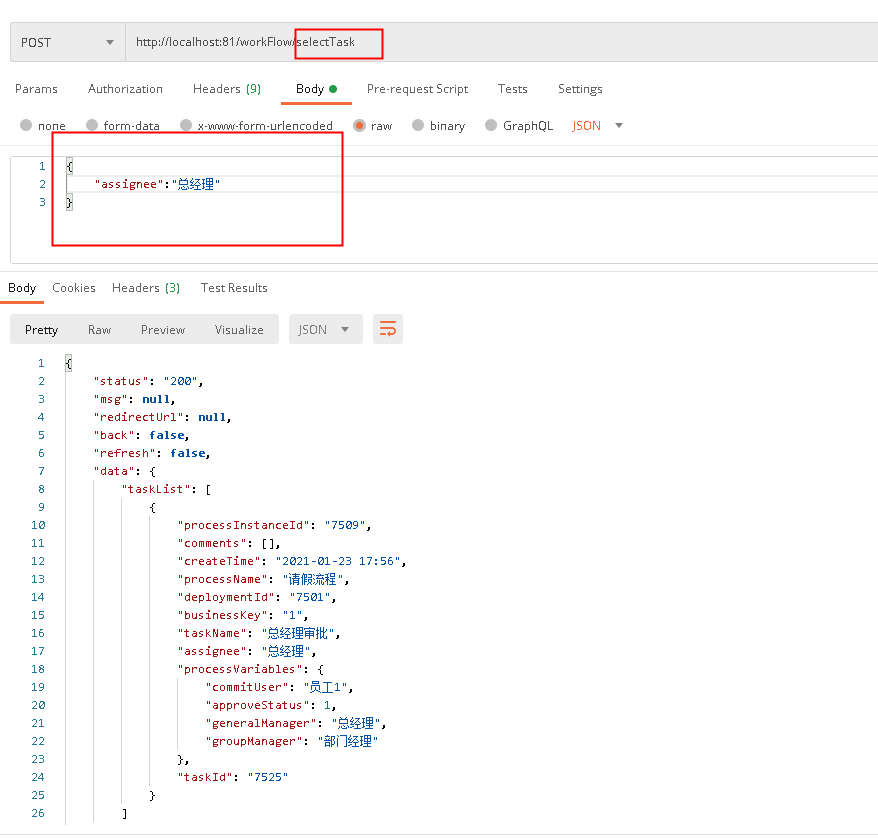
Task: Select the response Body tab
Action: click(22, 288)
